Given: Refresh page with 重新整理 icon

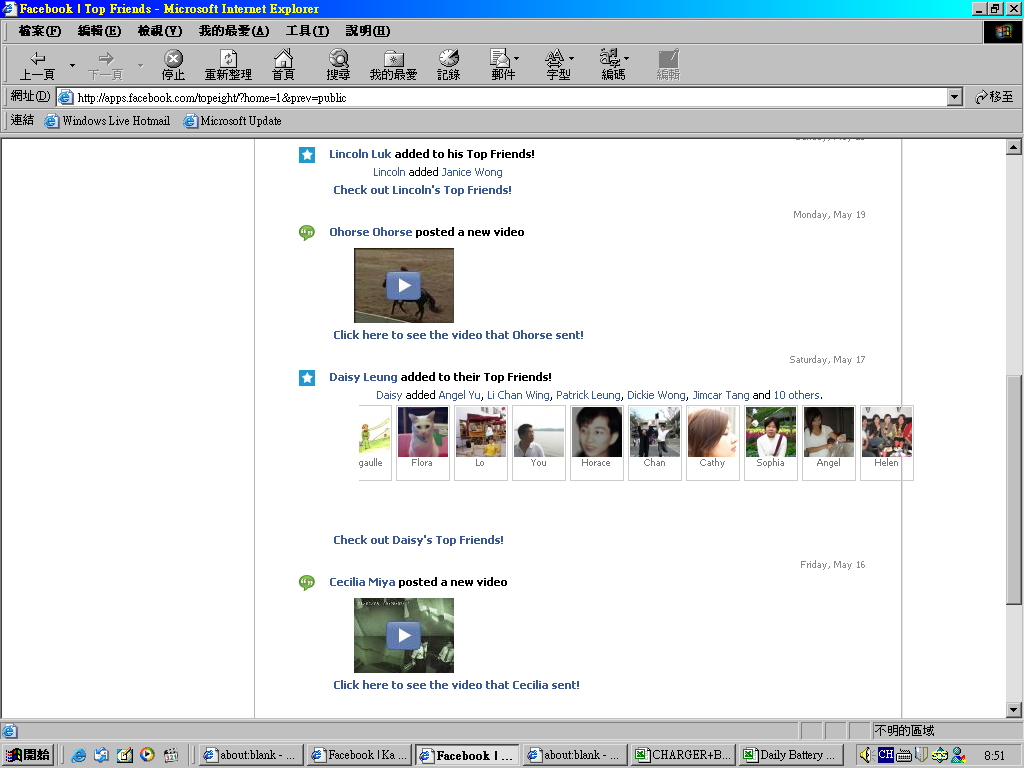Looking at the screenshot, I should [228, 65].
